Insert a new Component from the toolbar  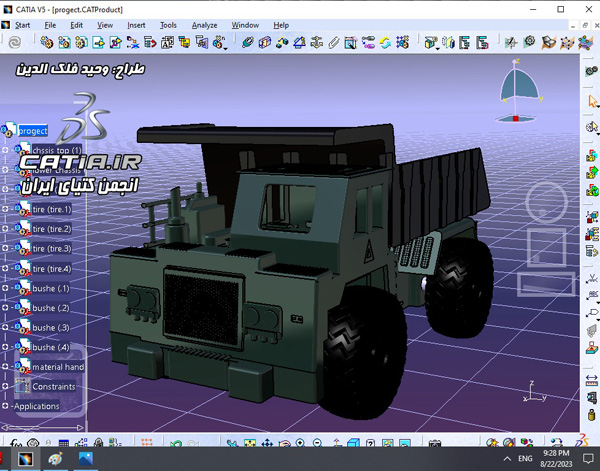[47, 42]
